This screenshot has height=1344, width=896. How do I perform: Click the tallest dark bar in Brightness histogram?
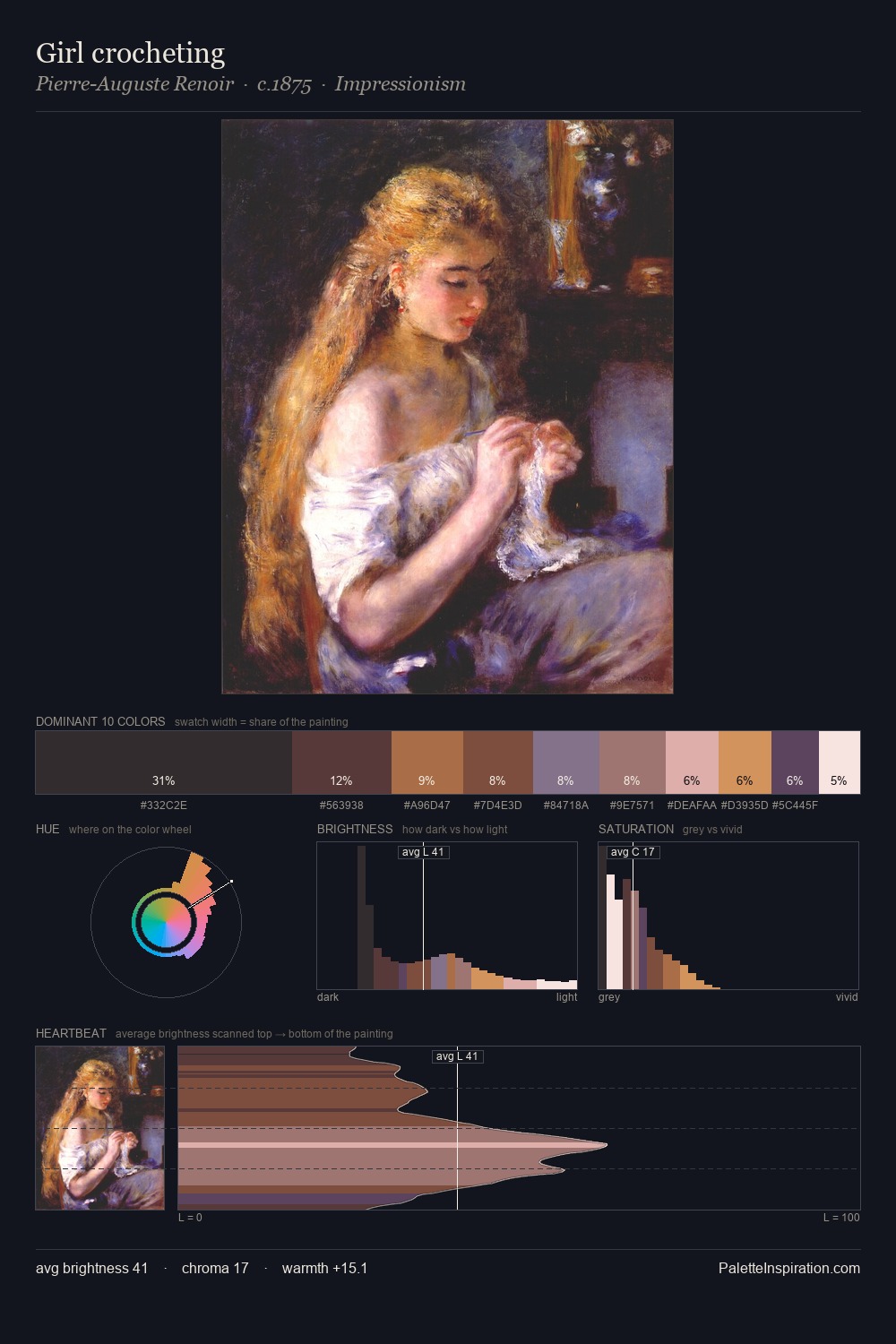point(361,918)
